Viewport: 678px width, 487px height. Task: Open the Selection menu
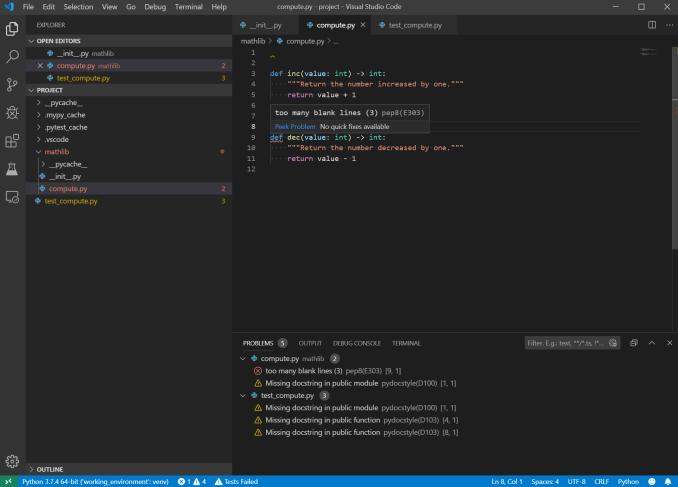[x=78, y=6]
